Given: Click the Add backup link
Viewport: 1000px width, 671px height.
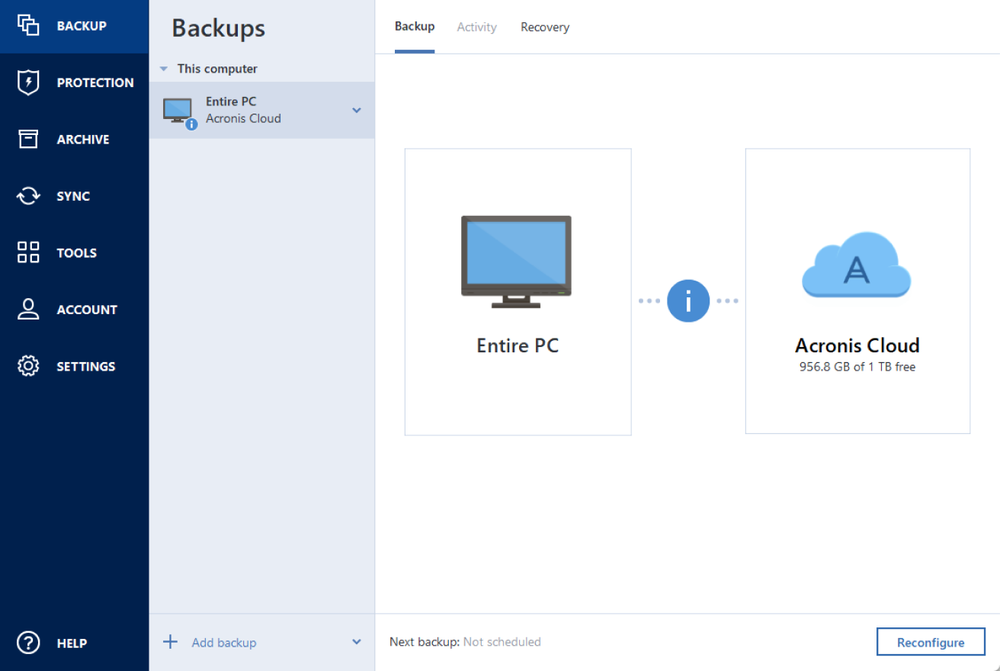Looking at the screenshot, I should pyautogui.click(x=224, y=643).
